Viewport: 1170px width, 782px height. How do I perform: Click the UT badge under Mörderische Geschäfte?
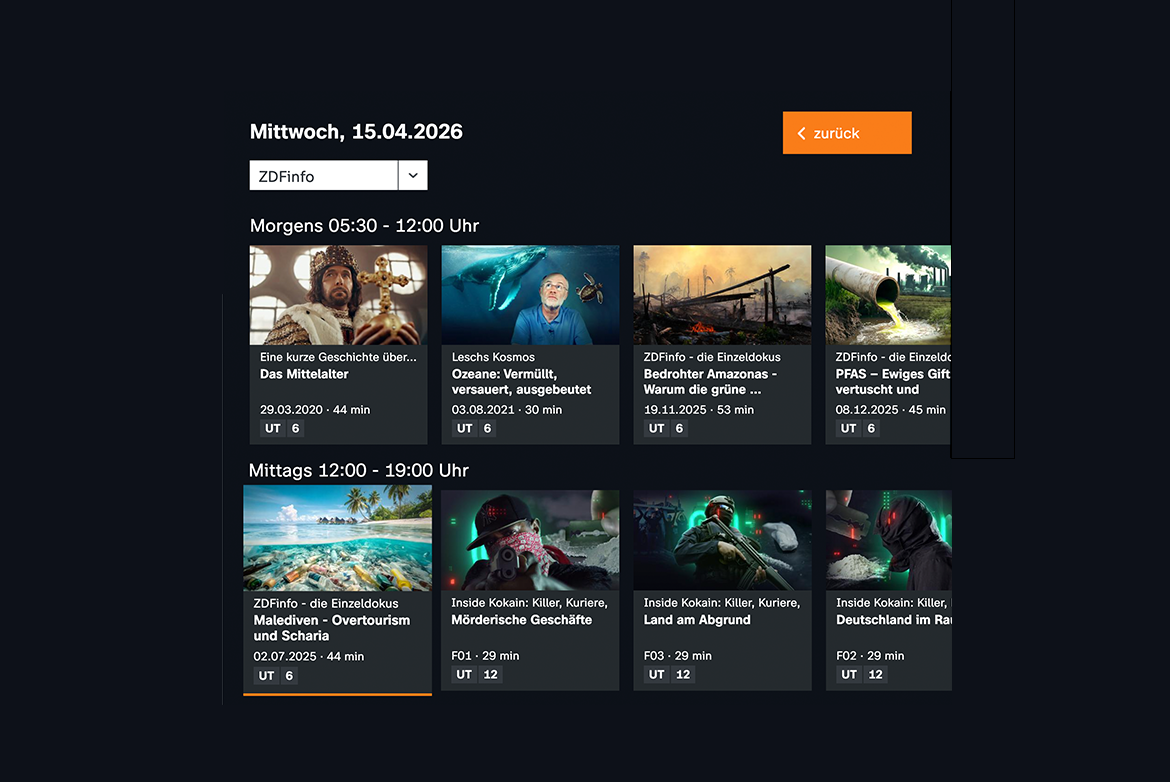463,674
